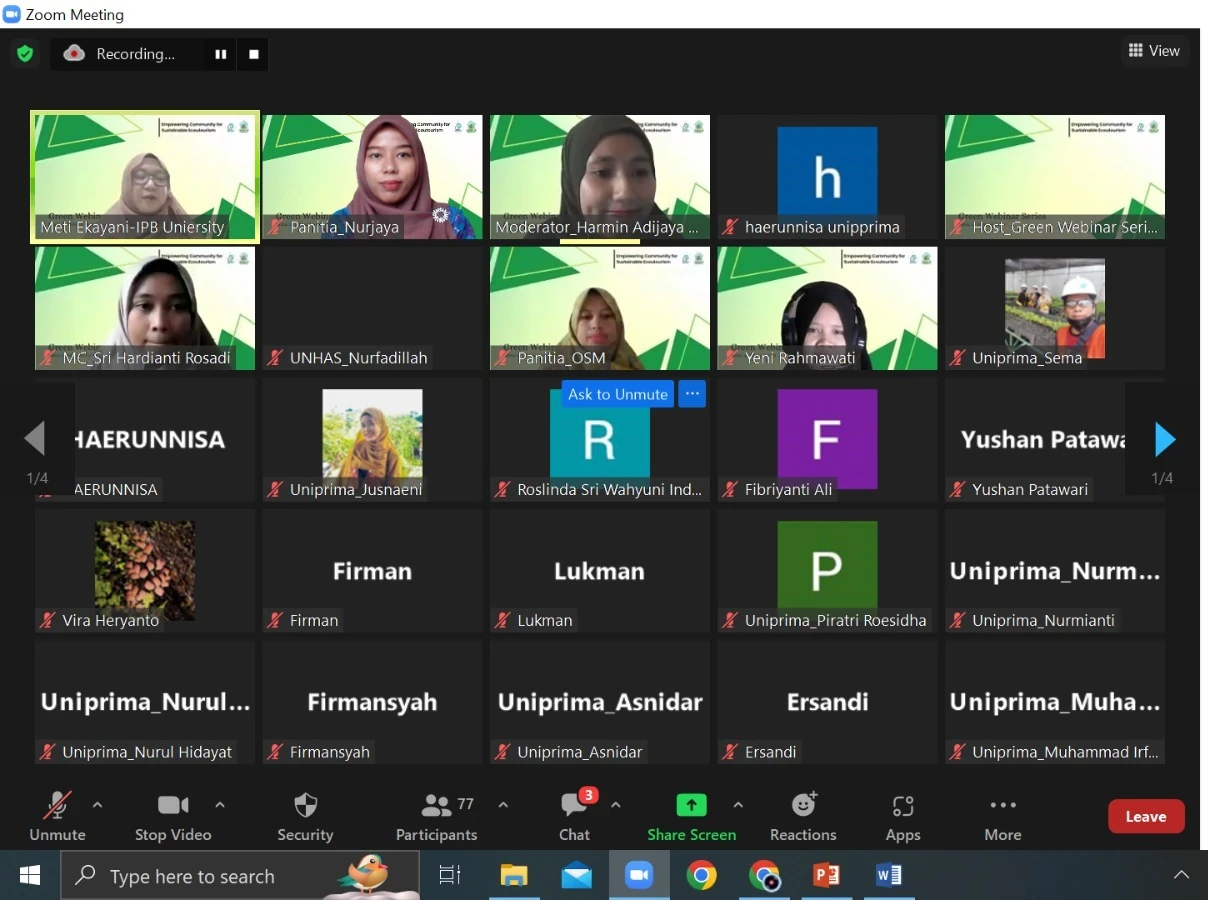Start Share Screen

[x=691, y=817]
